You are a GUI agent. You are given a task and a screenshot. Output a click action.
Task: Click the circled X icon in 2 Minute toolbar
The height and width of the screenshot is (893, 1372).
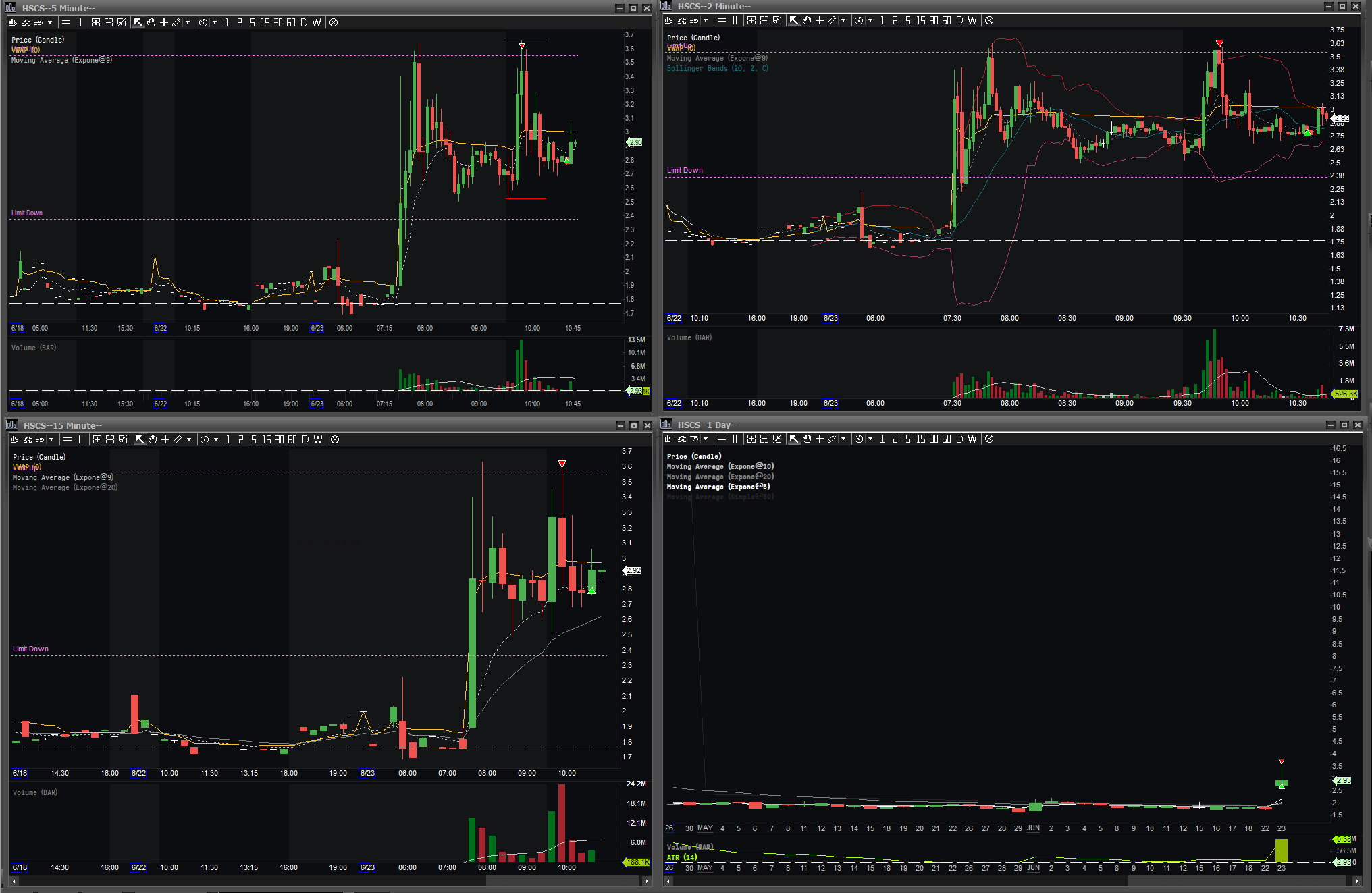point(989,20)
